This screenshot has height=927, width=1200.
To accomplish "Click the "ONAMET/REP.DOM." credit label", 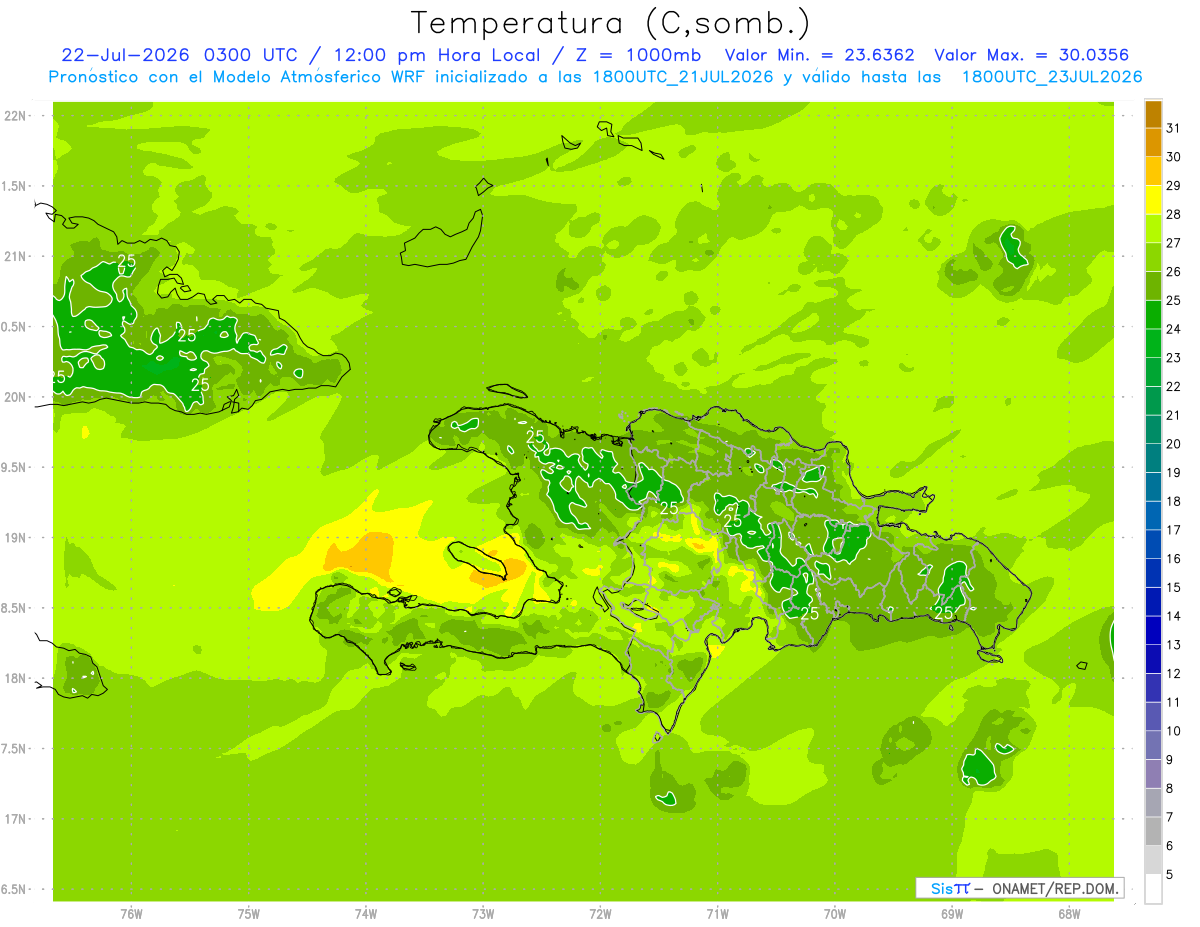I will pyautogui.click(x=1054, y=888).
